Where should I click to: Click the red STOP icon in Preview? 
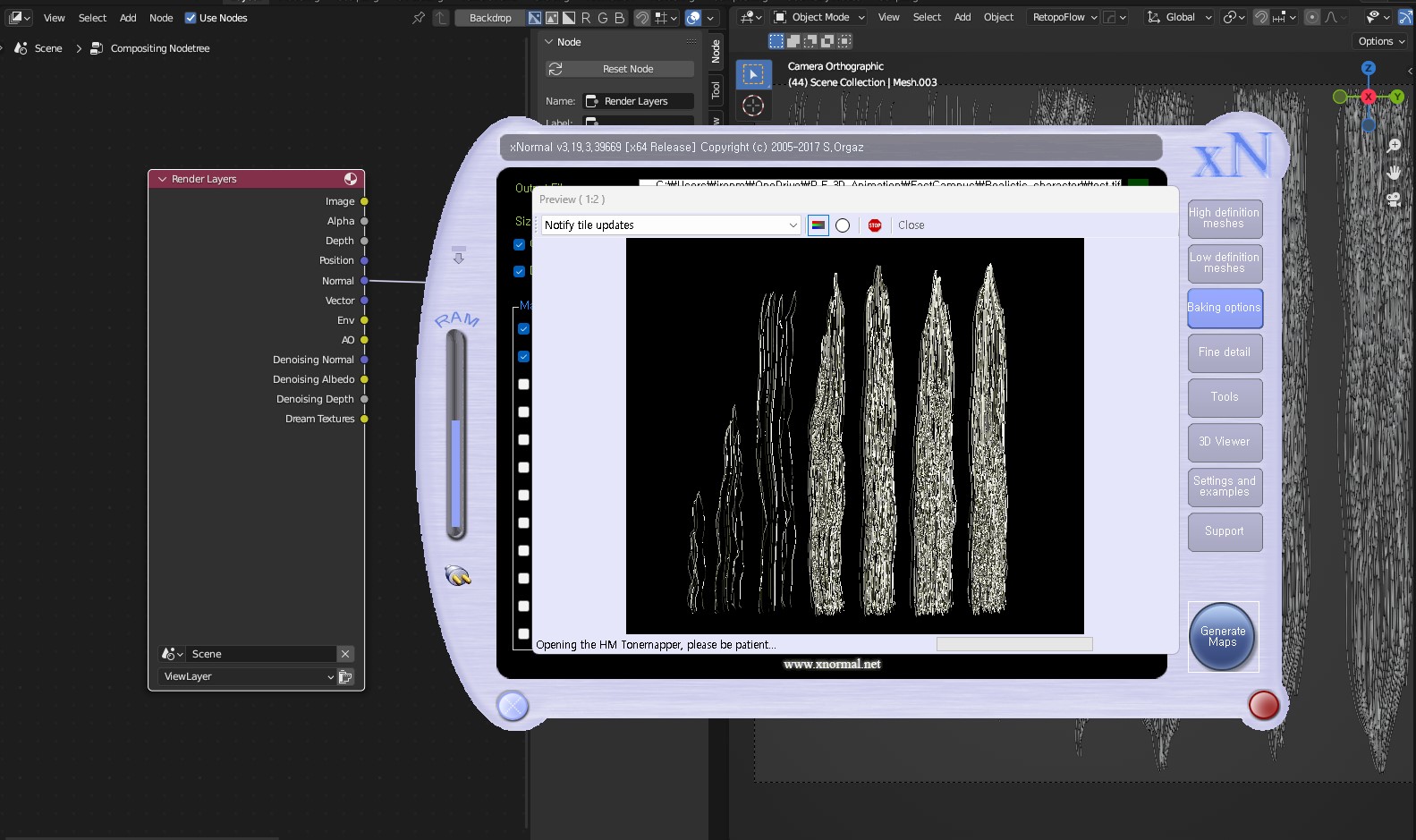(x=875, y=225)
